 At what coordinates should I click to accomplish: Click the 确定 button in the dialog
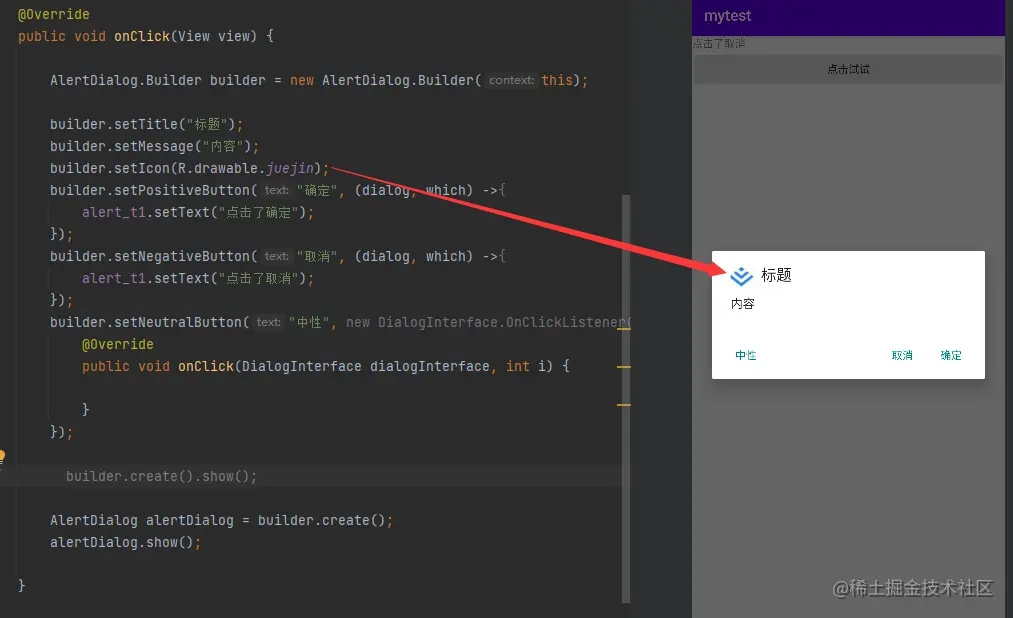click(x=950, y=355)
